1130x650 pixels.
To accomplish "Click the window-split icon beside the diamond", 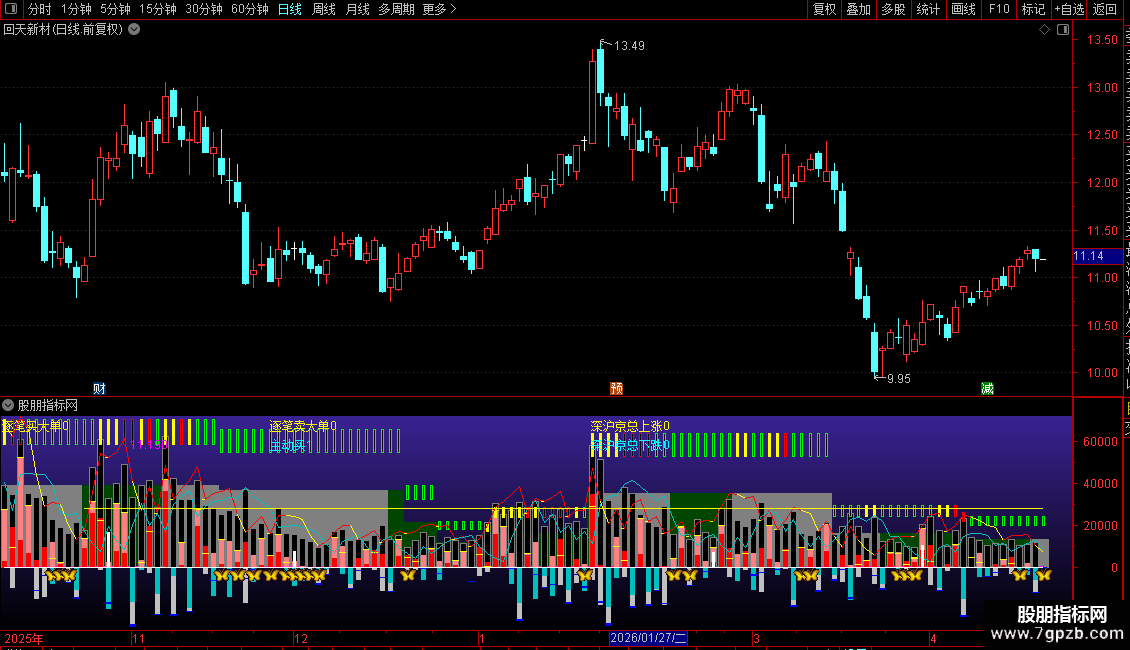I will (x=1063, y=30).
